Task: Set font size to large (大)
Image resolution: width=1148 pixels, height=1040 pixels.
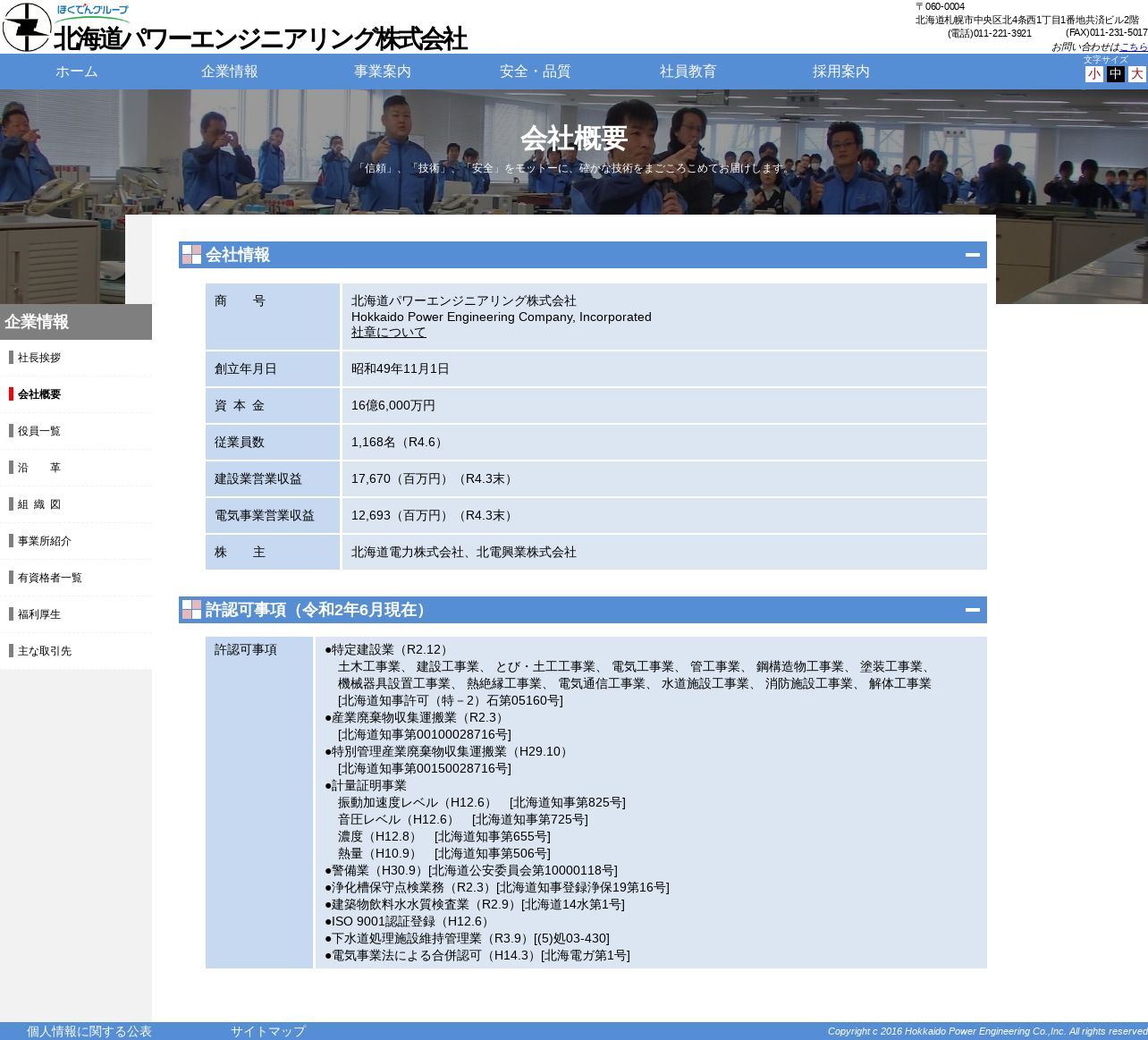Action: pyautogui.click(x=1136, y=74)
